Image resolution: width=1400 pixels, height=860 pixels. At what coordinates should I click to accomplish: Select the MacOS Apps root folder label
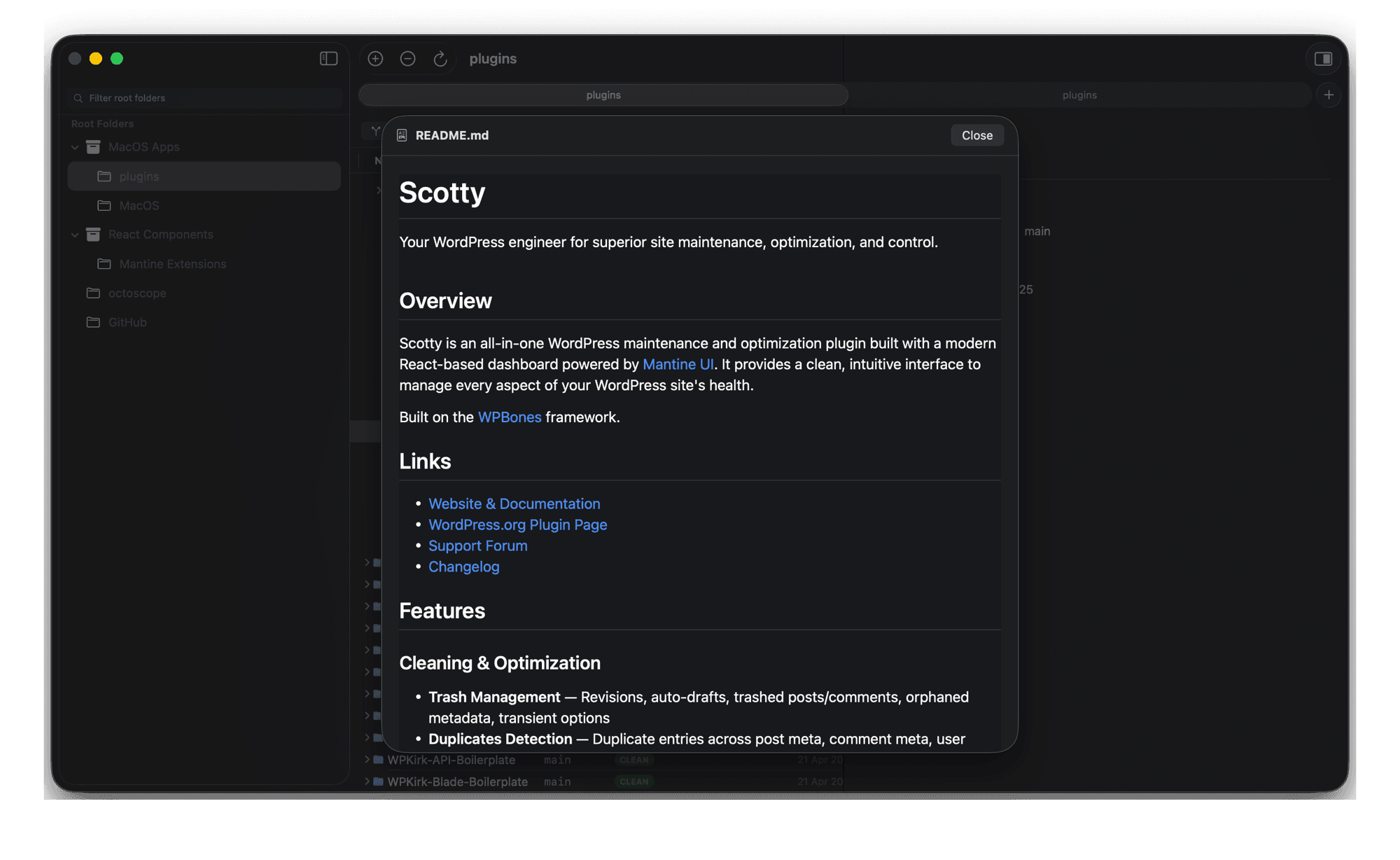144,147
